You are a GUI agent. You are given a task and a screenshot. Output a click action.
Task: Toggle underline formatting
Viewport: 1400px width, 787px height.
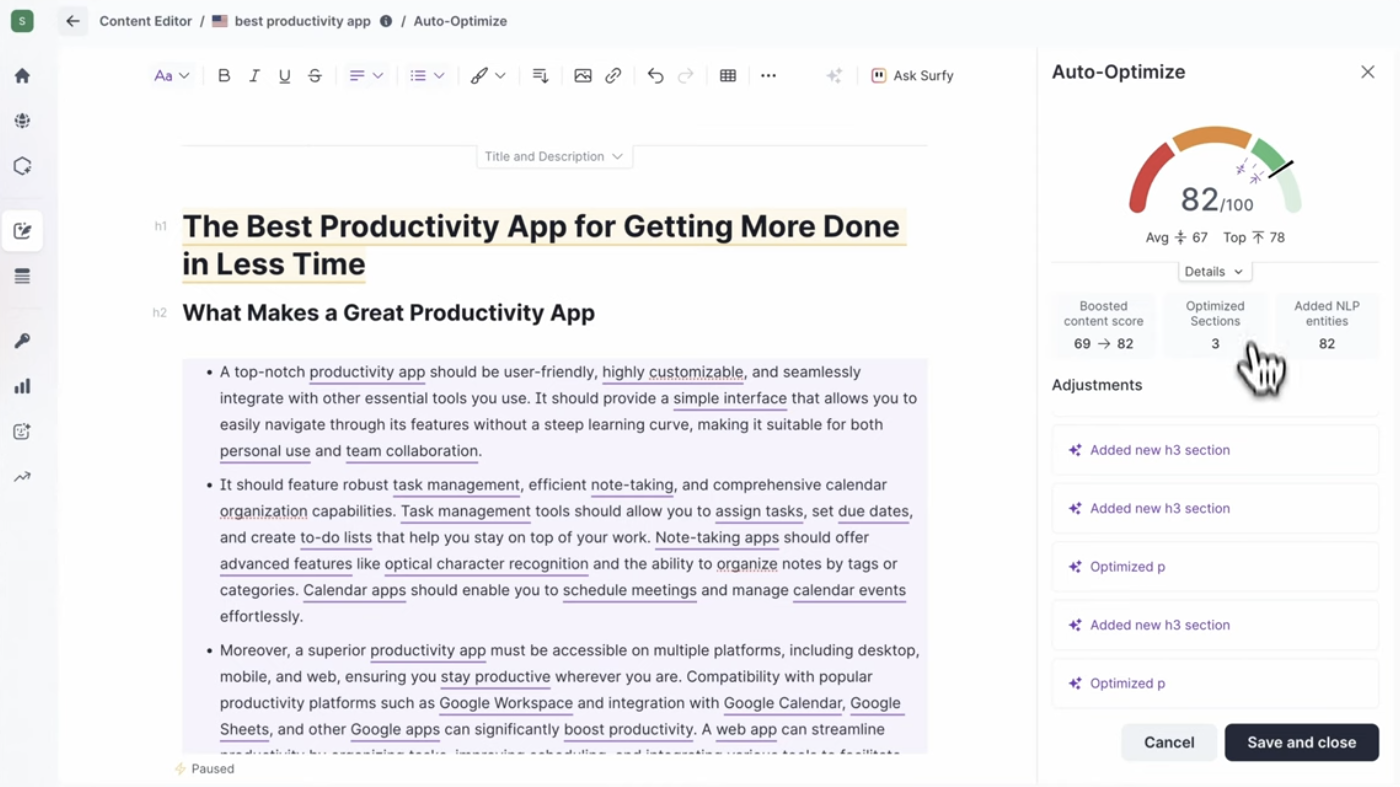[x=285, y=76]
